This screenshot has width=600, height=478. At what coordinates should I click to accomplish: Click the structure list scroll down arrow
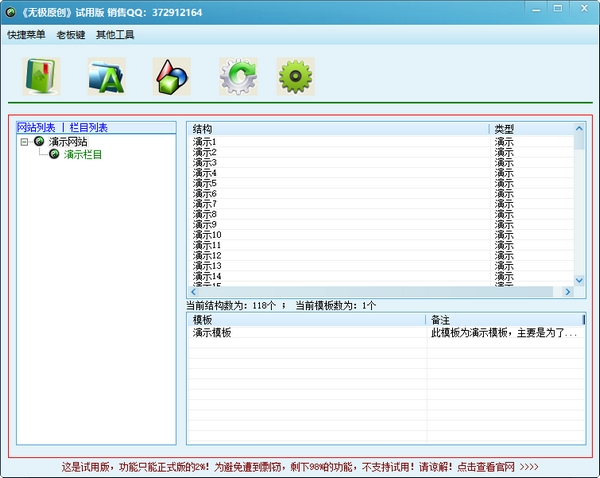click(x=579, y=281)
